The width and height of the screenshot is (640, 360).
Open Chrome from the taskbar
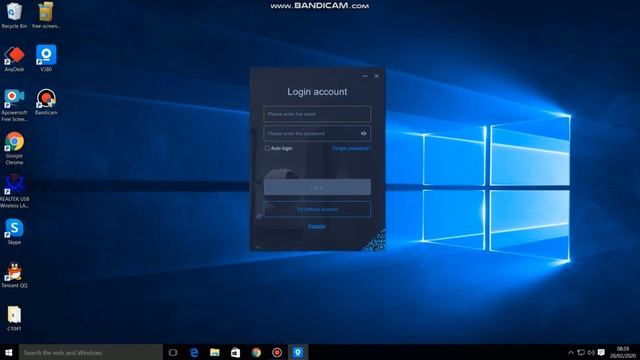click(x=256, y=352)
